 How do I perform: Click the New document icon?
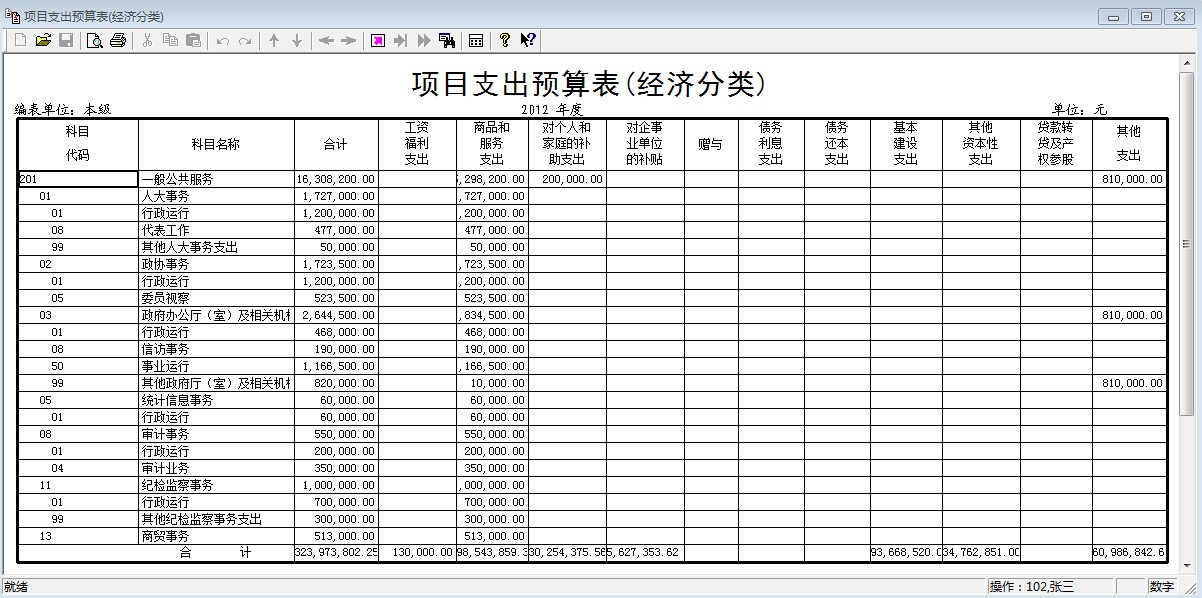(19, 40)
